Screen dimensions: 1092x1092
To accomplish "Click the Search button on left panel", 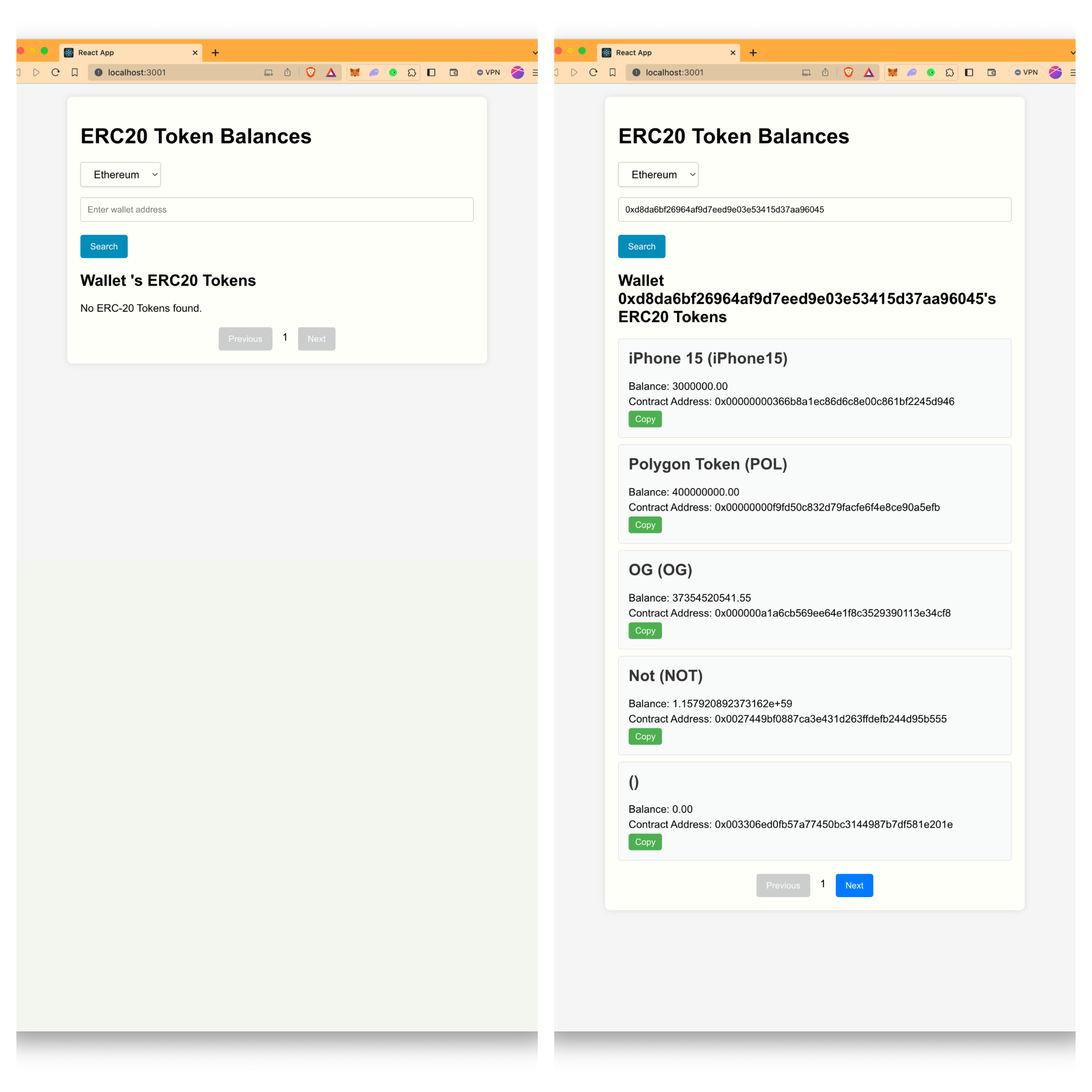I will 104,246.
